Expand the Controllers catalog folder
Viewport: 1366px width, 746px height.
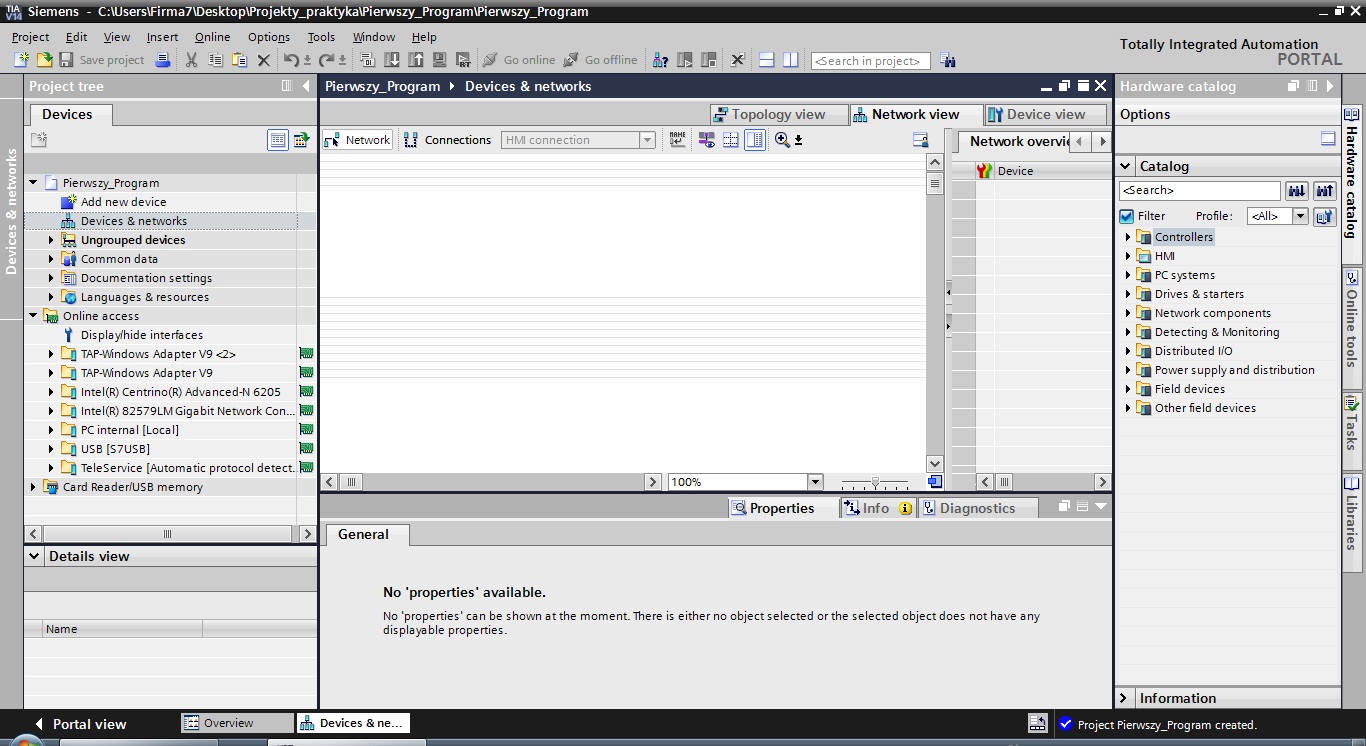pyautogui.click(x=1128, y=237)
